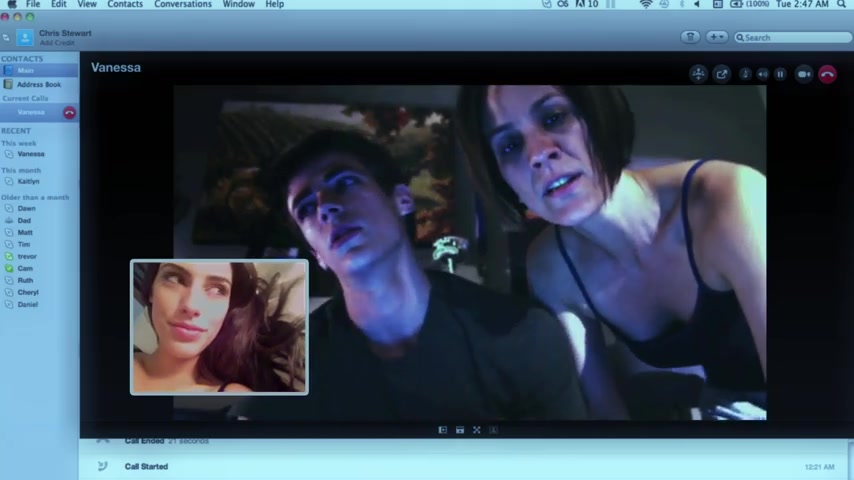This screenshot has height=480, width=854.
Task: Click the share screen arrow icon
Action: point(721,74)
